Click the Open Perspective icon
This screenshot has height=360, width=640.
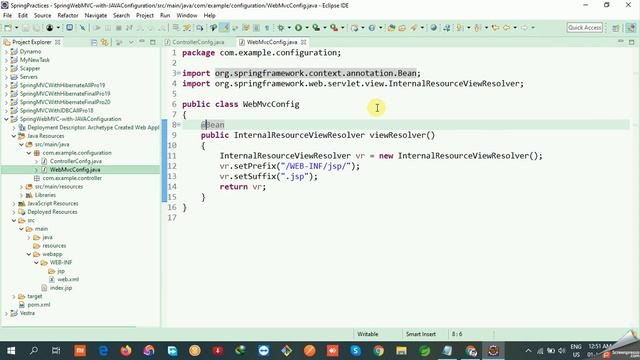click(616, 28)
